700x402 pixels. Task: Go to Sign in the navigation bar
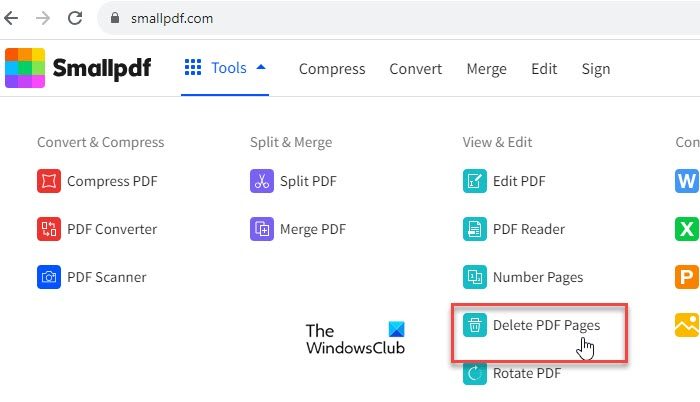596,69
